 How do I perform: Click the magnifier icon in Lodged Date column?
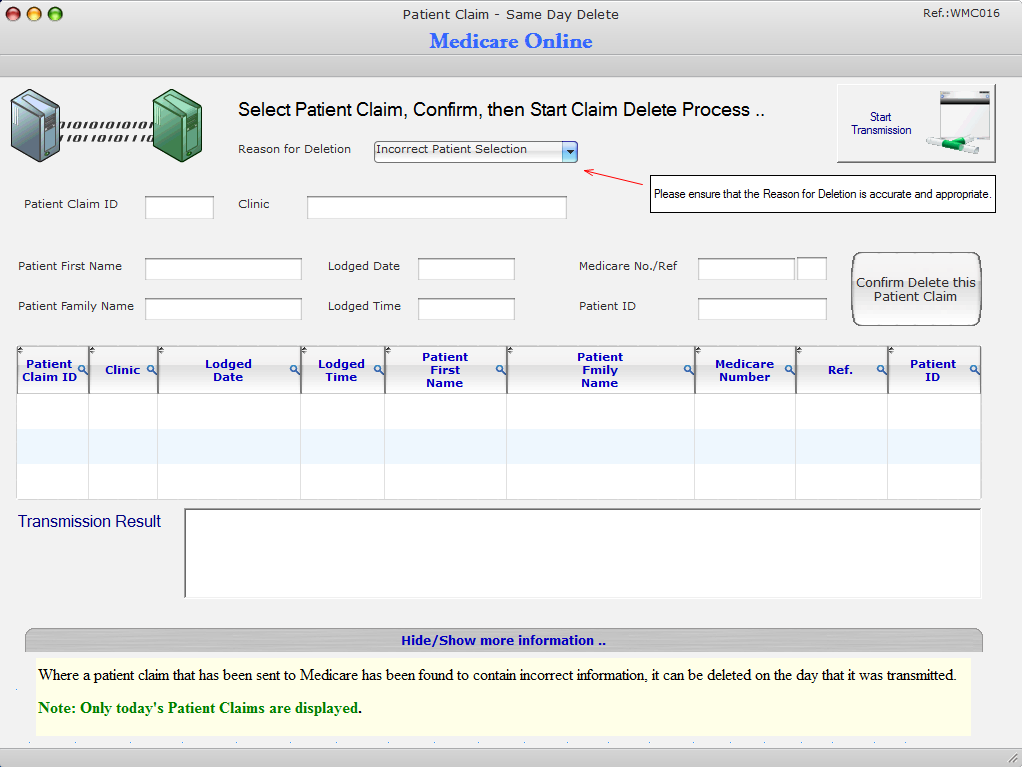(295, 369)
